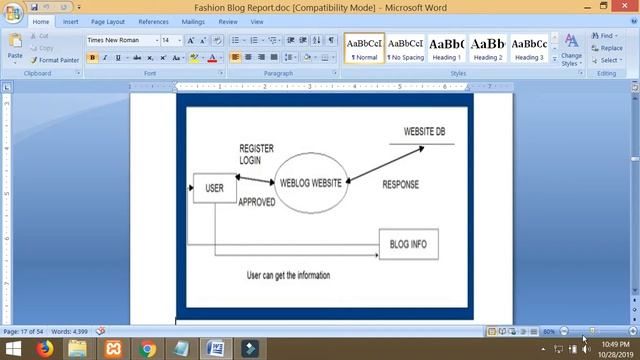Open font name dropdown

[x=157, y=40]
